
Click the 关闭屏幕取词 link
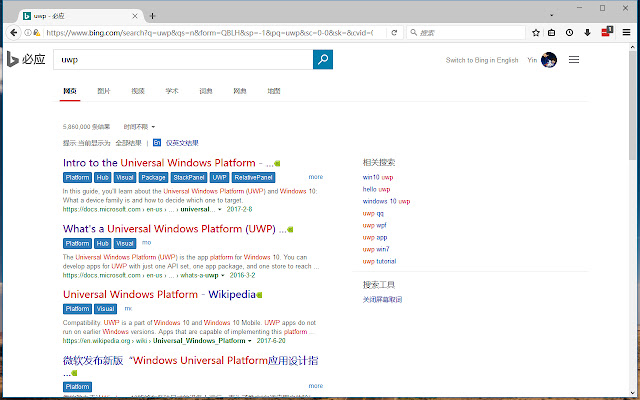(382, 300)
